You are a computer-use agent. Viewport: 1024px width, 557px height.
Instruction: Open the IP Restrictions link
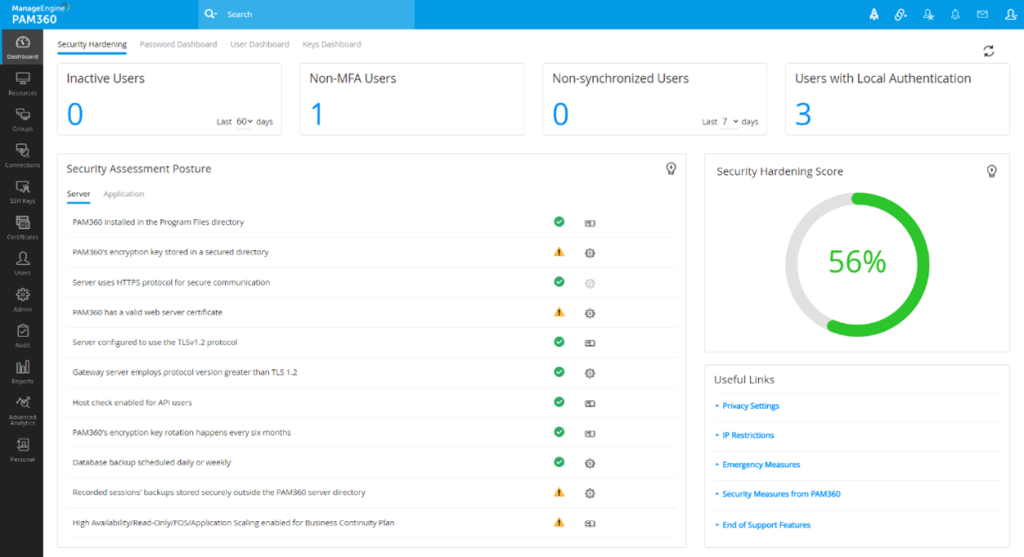pyautogui.click(x=748, y=436)
